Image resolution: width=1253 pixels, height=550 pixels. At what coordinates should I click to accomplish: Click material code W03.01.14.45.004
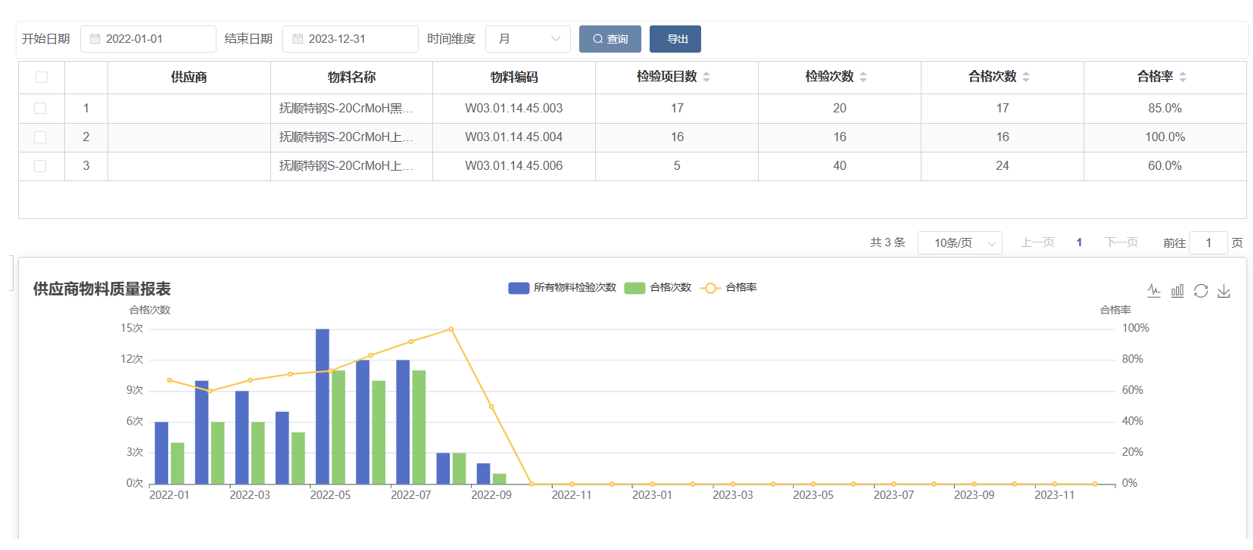coord(514,137)
